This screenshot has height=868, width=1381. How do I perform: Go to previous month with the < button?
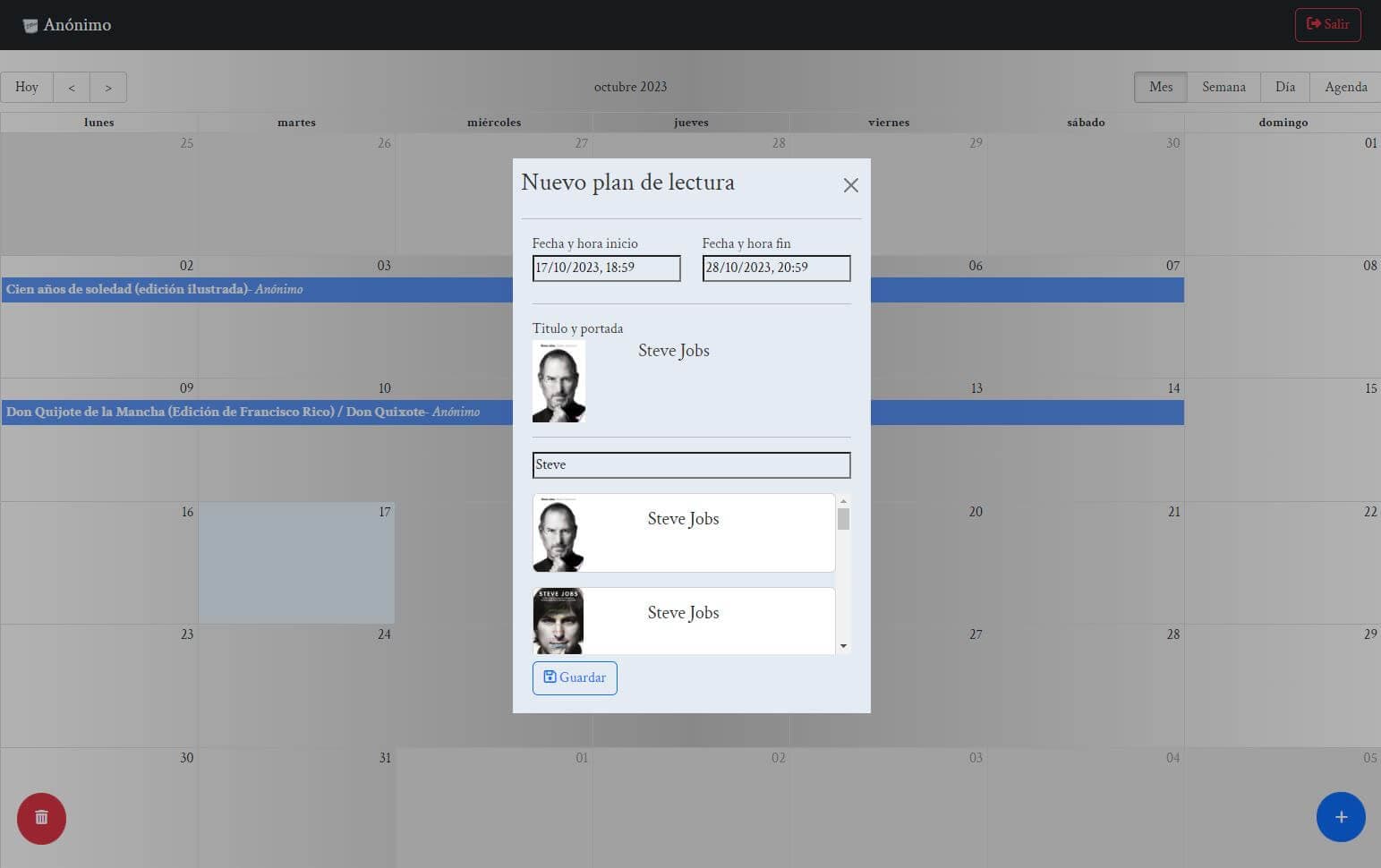point(72,88)
